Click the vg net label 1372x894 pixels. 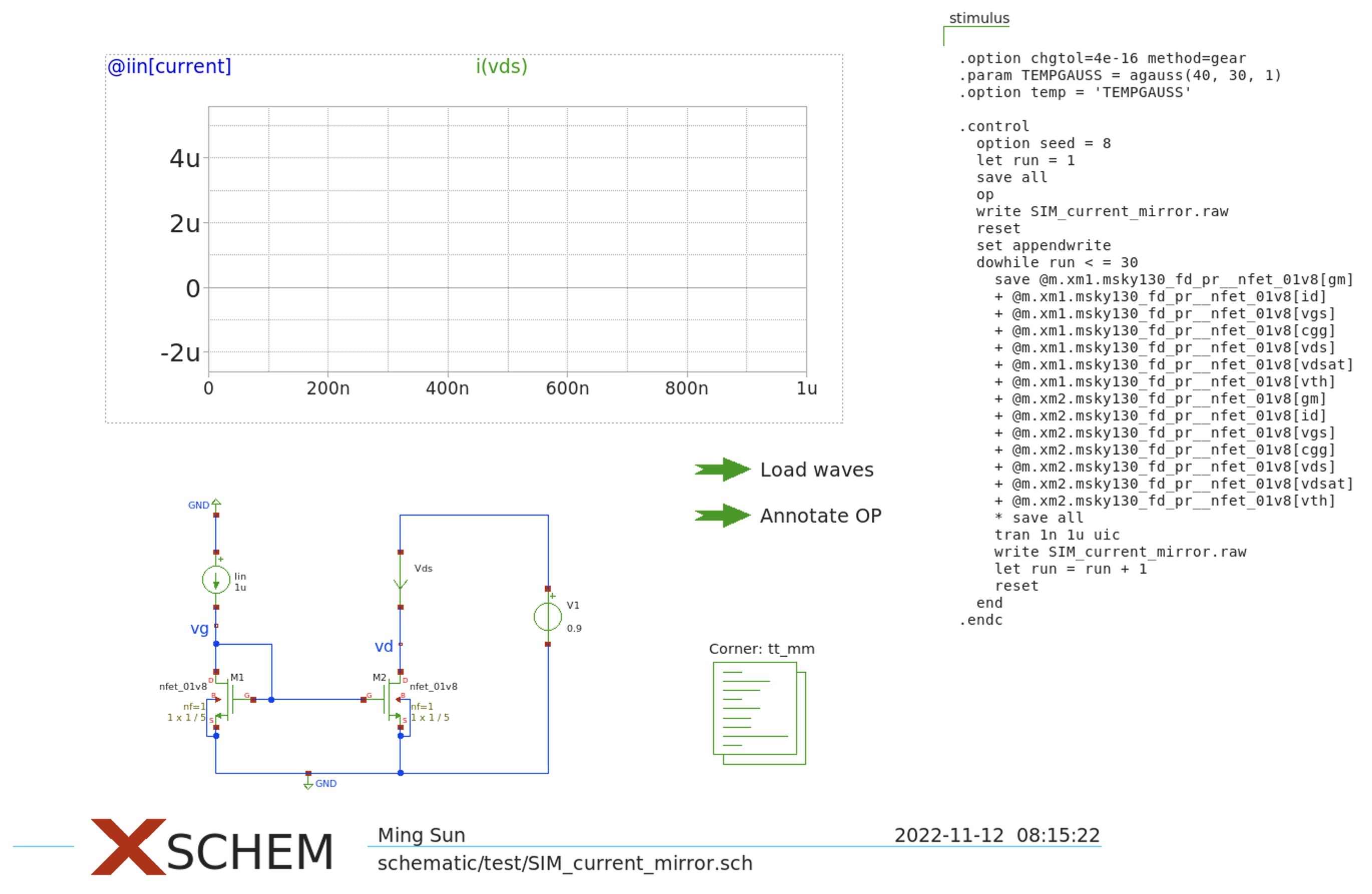point(199,628)
